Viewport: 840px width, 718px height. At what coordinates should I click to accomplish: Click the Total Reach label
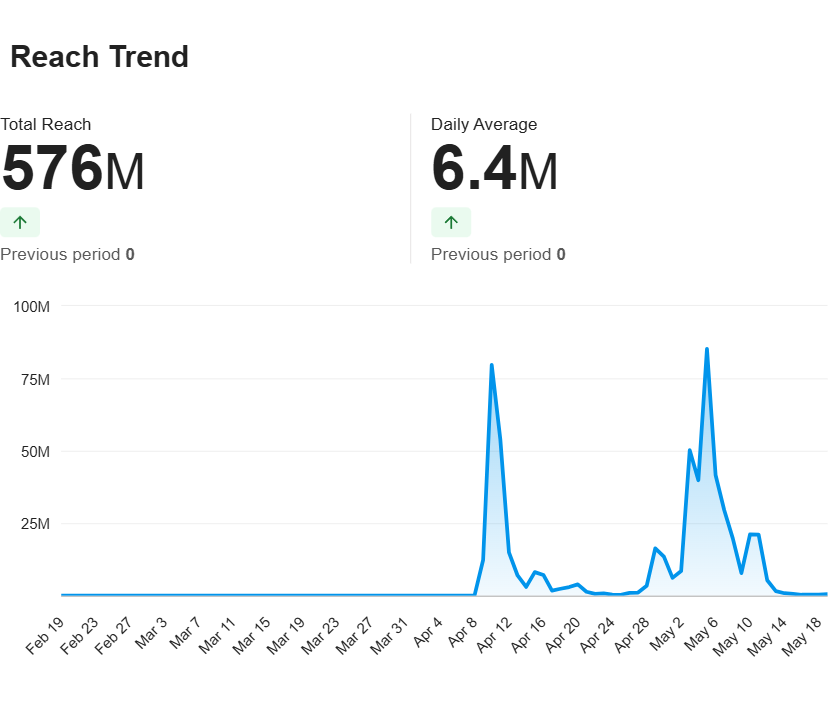46,125
